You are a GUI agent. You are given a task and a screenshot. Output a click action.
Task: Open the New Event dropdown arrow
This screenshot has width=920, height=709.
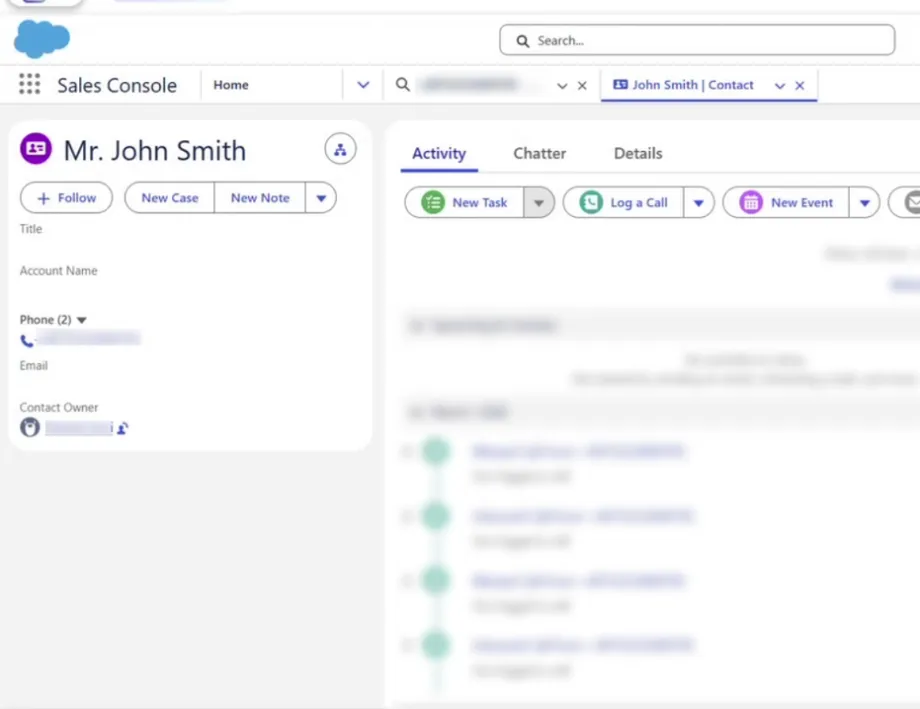click(864, 202)
